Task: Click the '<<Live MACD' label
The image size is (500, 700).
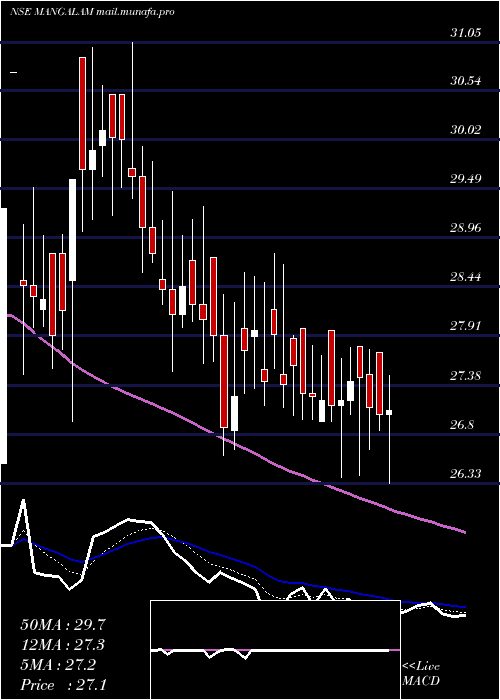Action: 421,674
